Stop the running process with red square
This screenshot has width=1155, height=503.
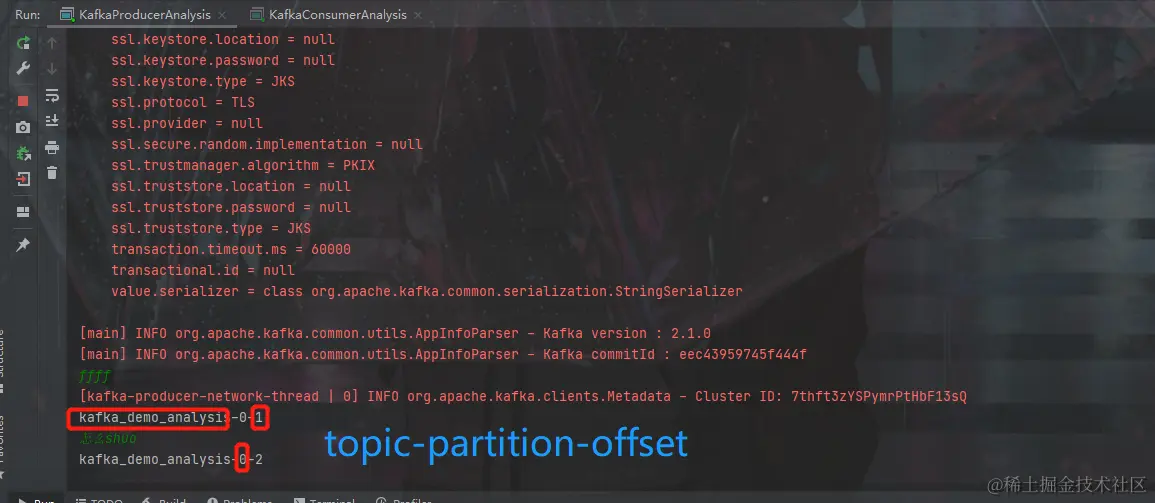click(x=24, y=101)
